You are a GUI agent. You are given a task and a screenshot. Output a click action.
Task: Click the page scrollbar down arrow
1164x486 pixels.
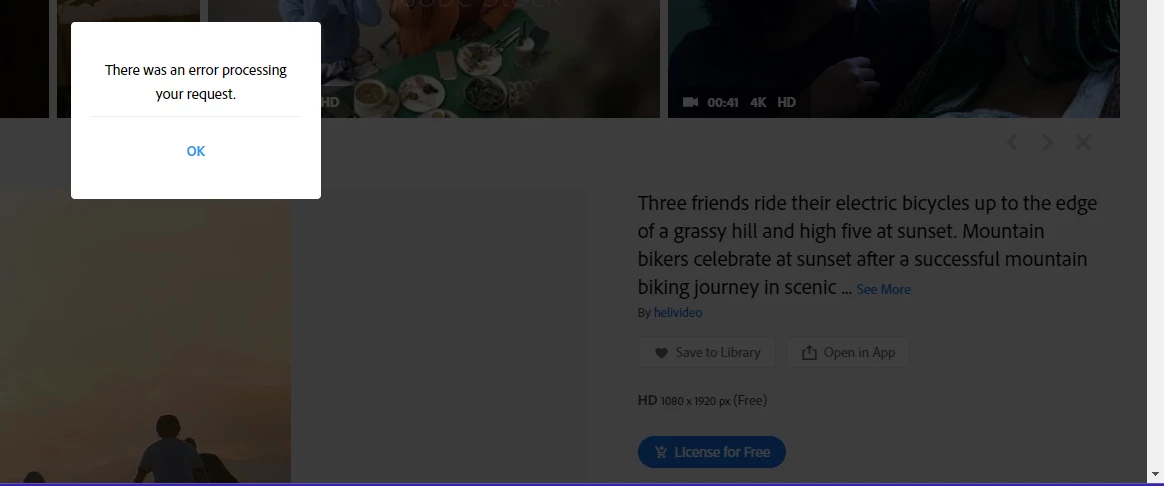click(1155, 473)
